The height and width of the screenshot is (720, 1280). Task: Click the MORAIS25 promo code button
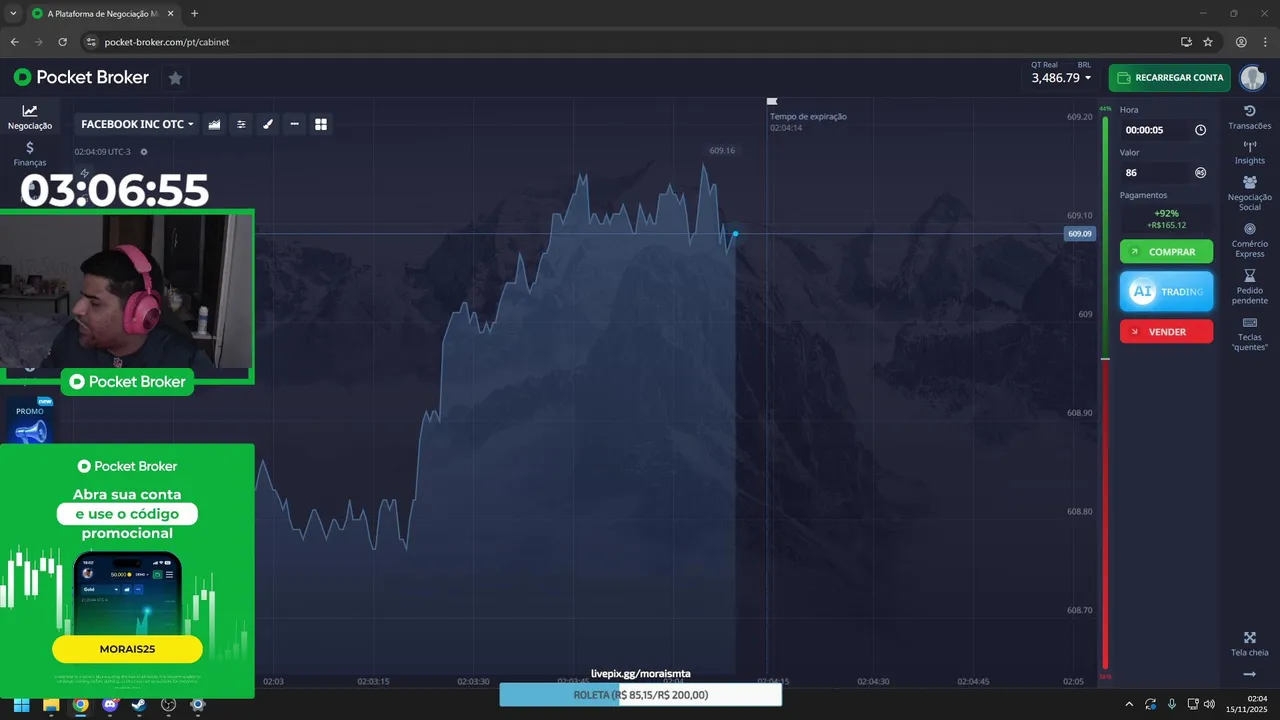127,649
